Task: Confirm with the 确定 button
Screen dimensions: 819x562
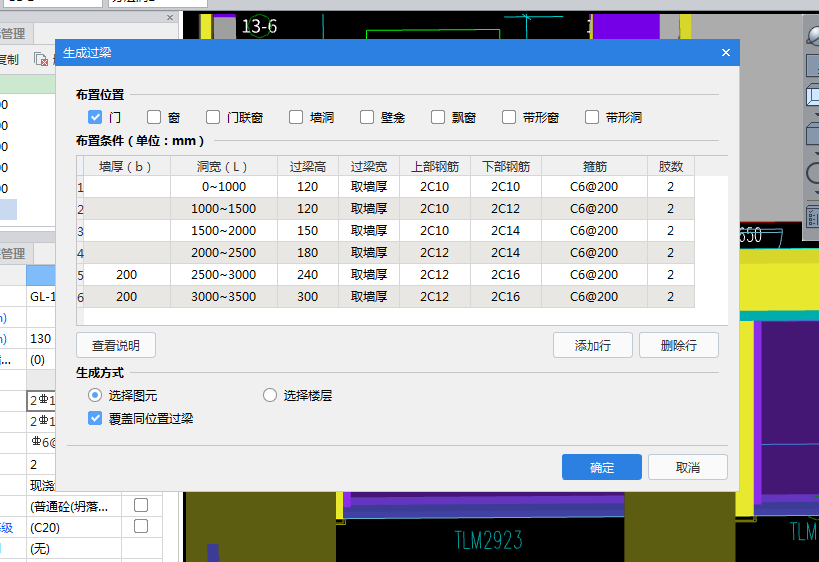Action: (602, 467)
